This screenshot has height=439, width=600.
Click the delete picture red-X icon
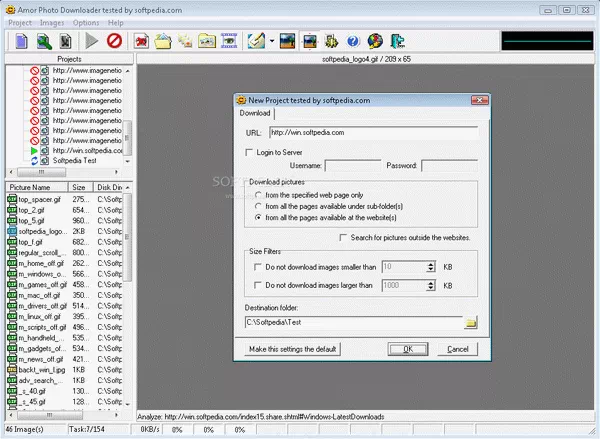[141, 41]
